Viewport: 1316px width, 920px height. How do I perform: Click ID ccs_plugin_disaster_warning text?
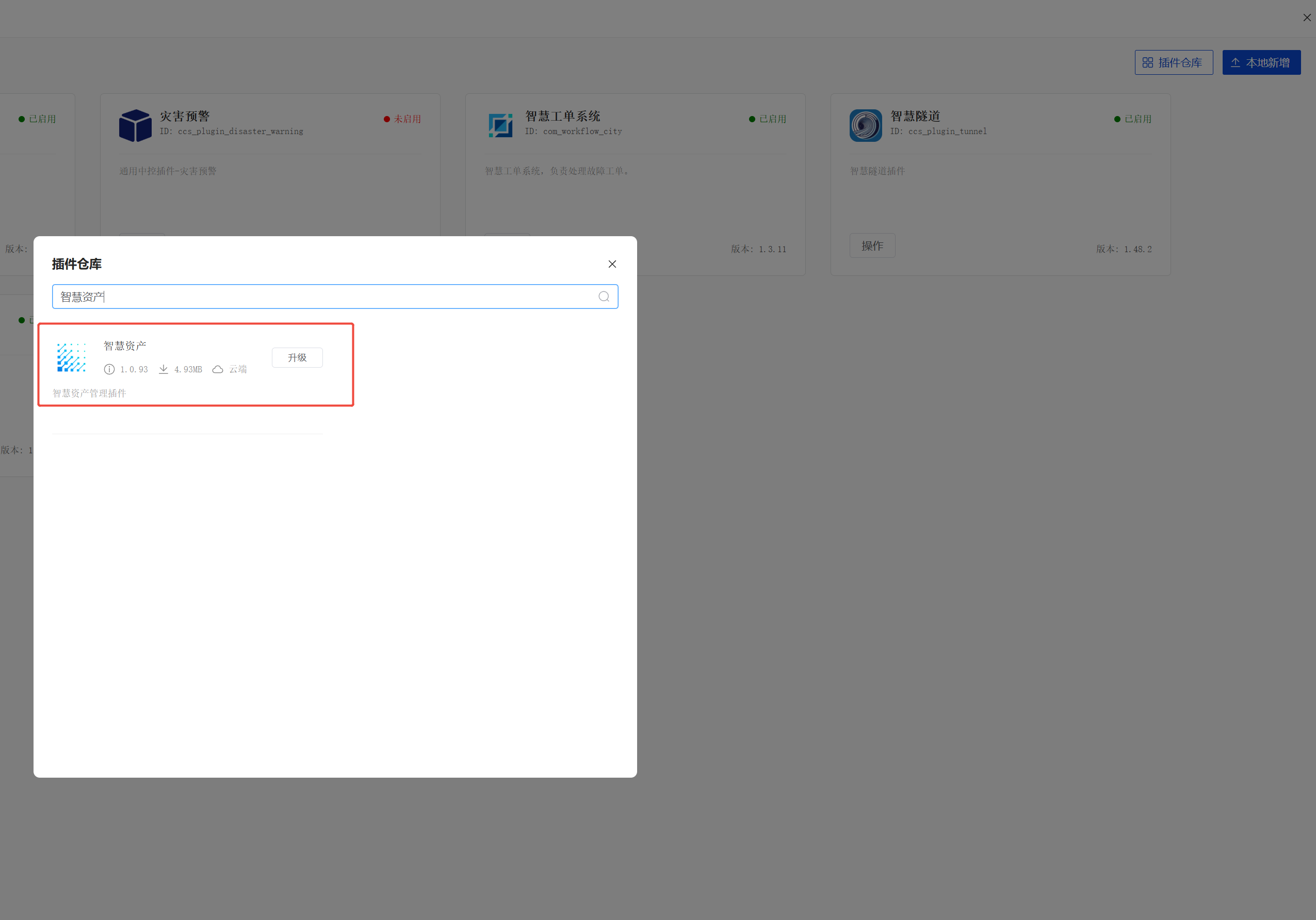coord(232,131)
